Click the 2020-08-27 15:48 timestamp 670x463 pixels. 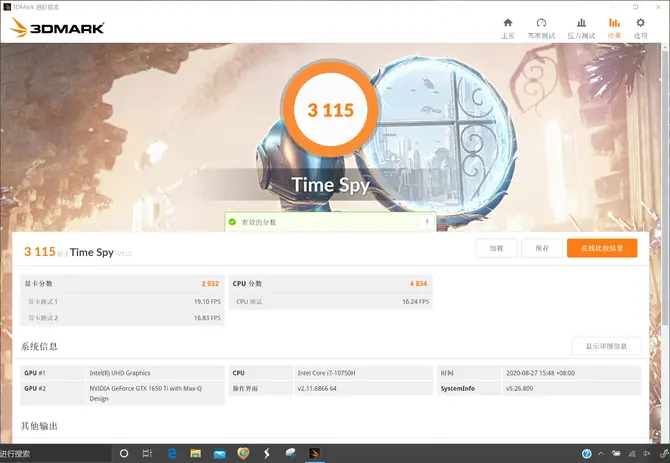[x=541, y=373]
